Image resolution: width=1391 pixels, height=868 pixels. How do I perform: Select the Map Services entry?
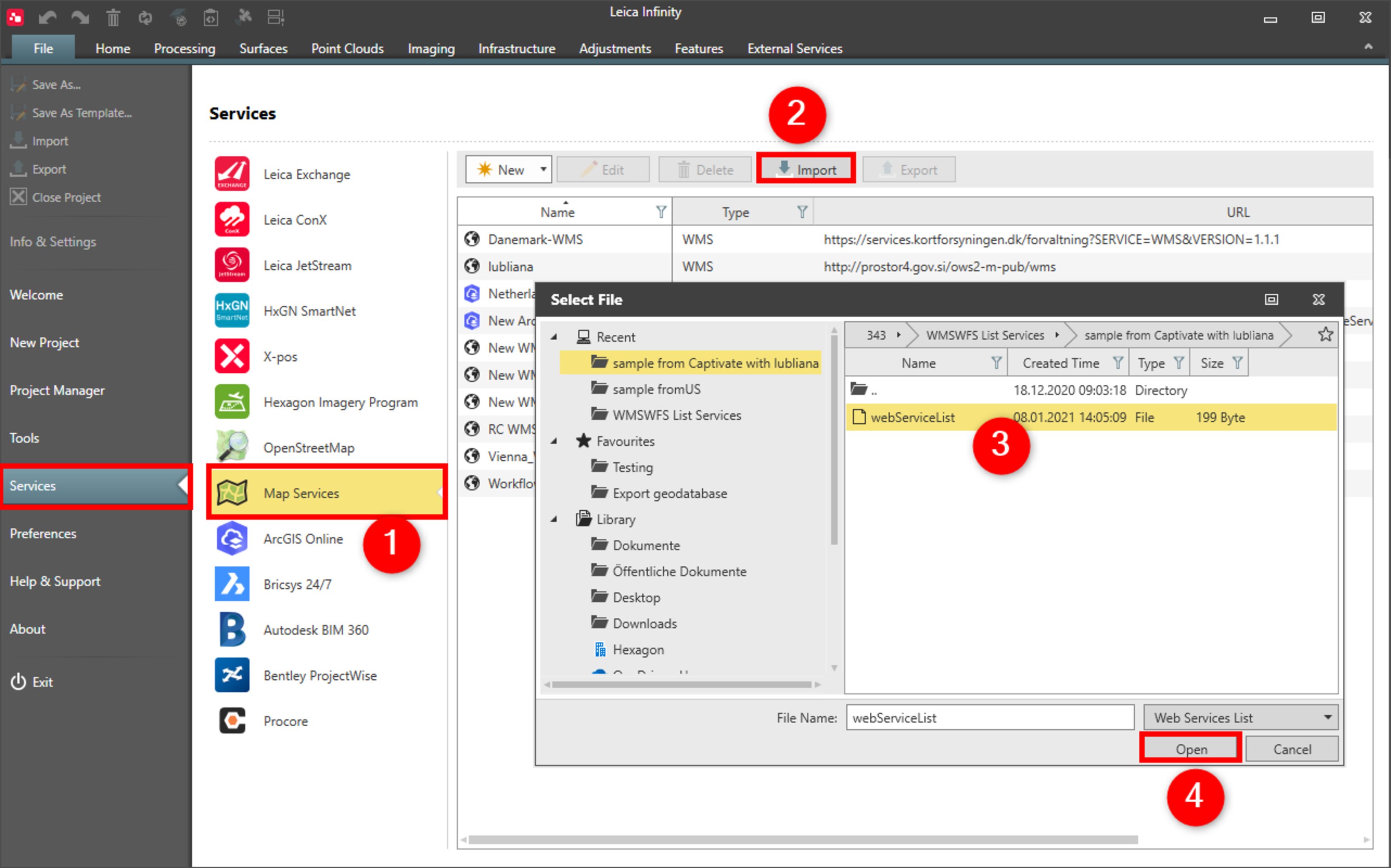pos(327,493)
